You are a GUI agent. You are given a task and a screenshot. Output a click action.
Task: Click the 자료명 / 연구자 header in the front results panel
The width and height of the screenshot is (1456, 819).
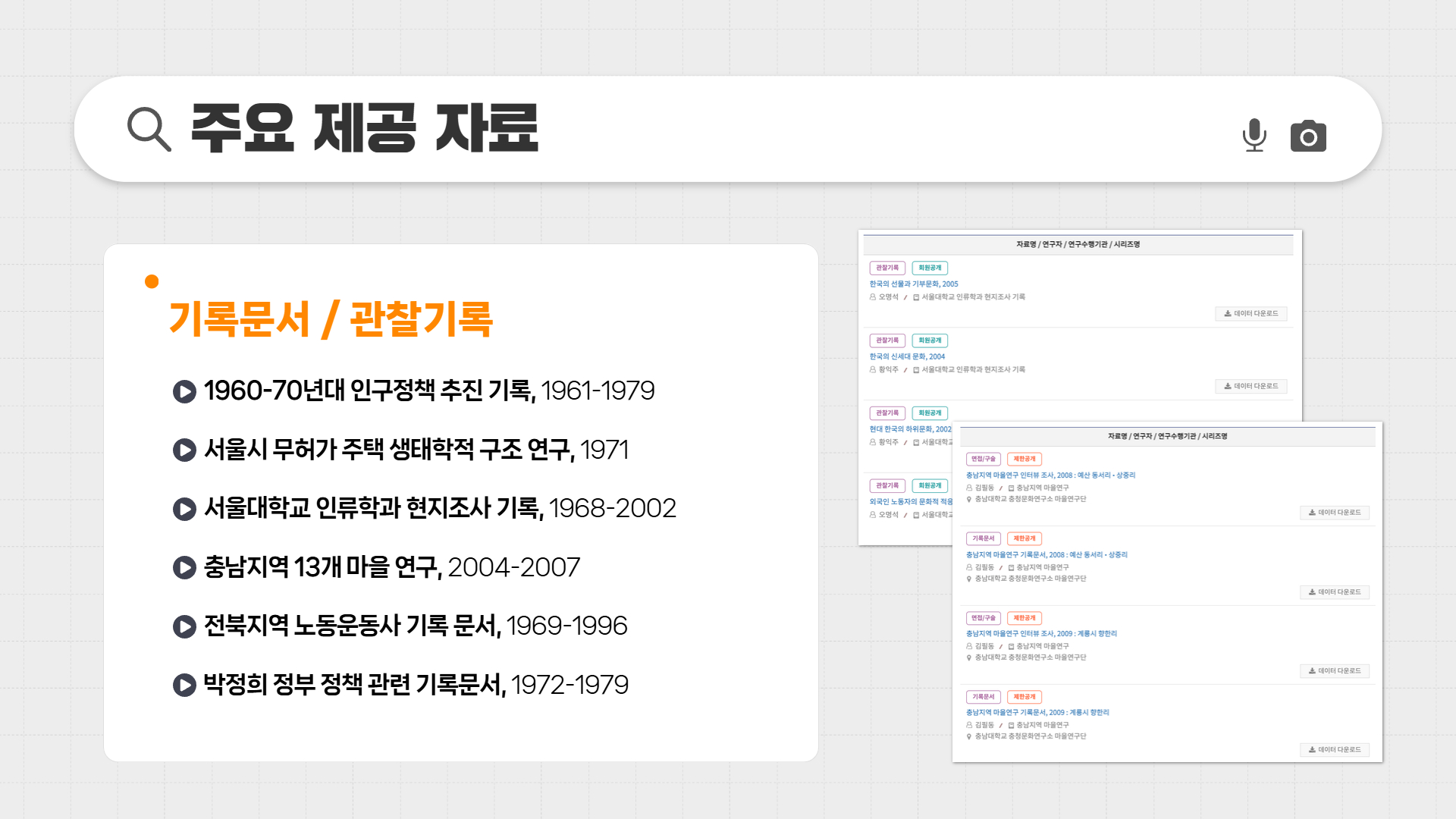tap(1168, 437)
